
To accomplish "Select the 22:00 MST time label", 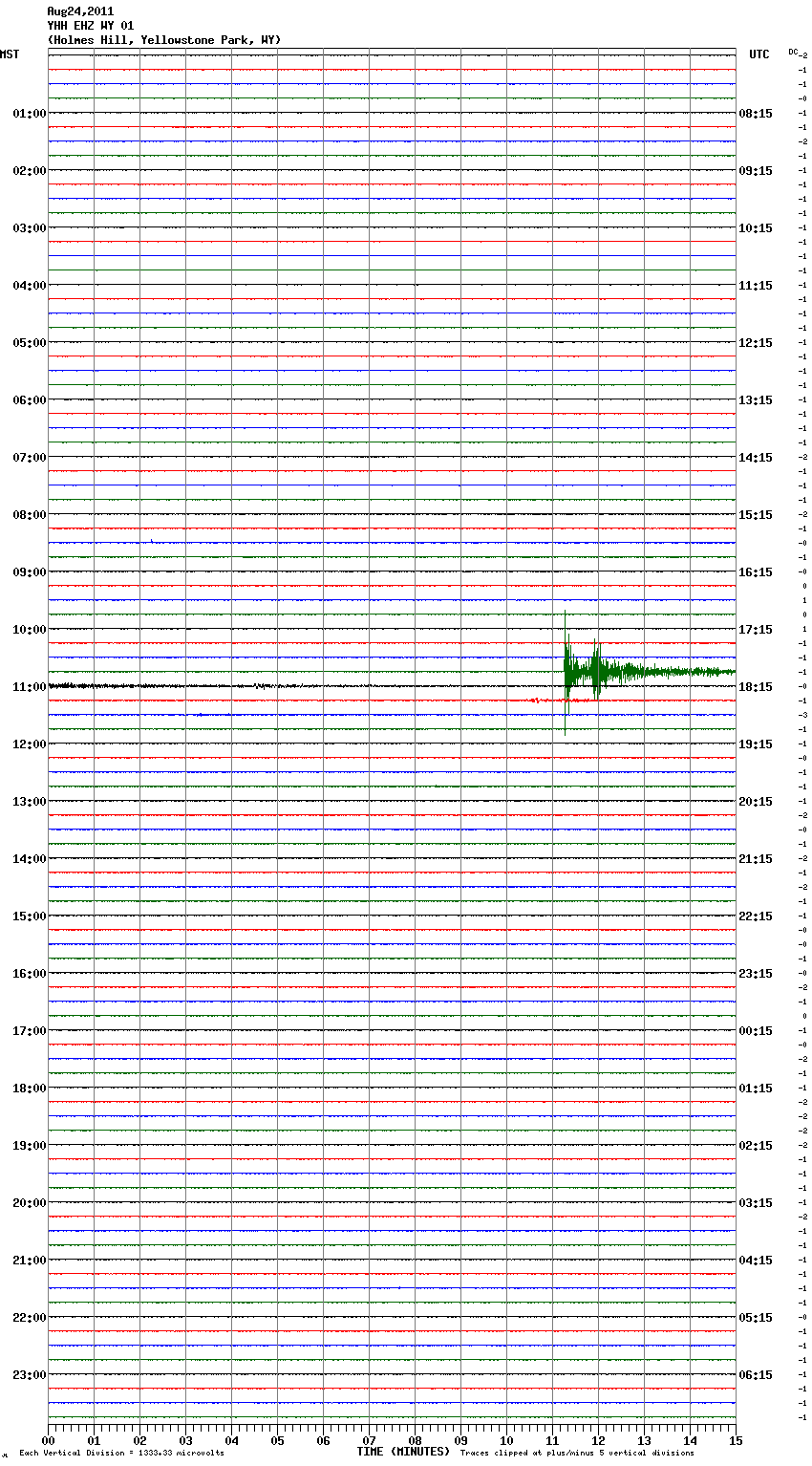I will click(x=30, y=1318).
